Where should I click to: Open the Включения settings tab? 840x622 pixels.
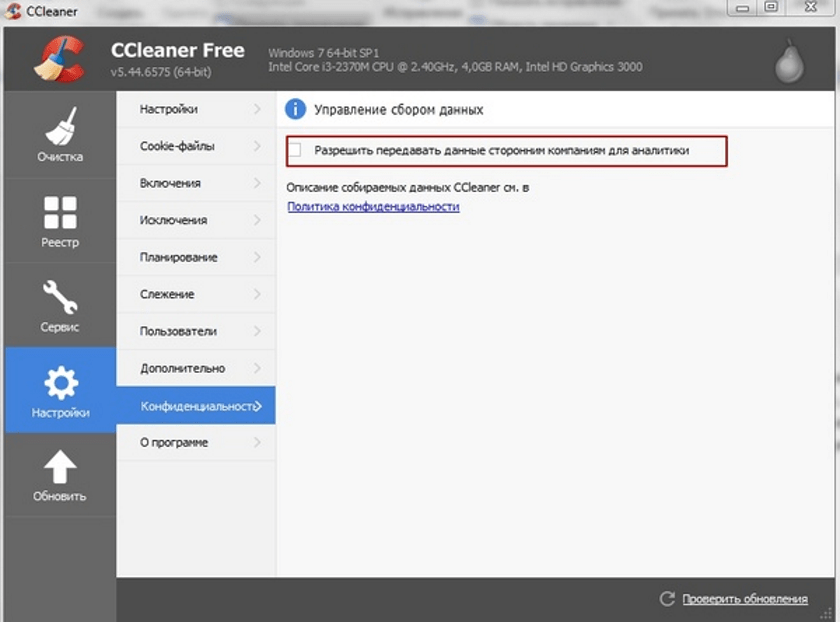[x=170, y=183]
